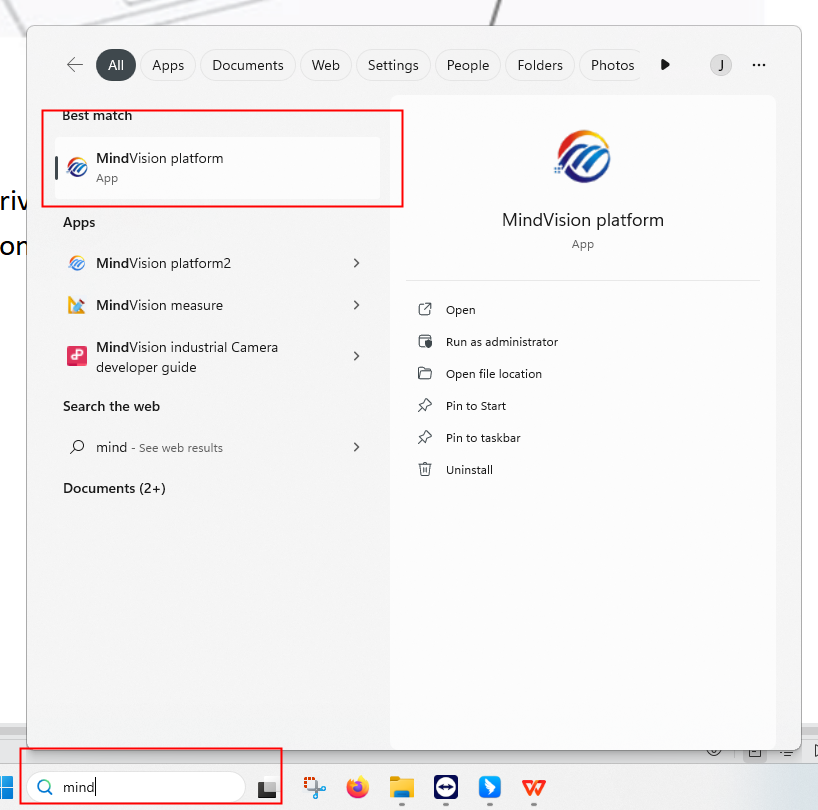Open the blue bird app on taskbar

[x=489, y=787]
